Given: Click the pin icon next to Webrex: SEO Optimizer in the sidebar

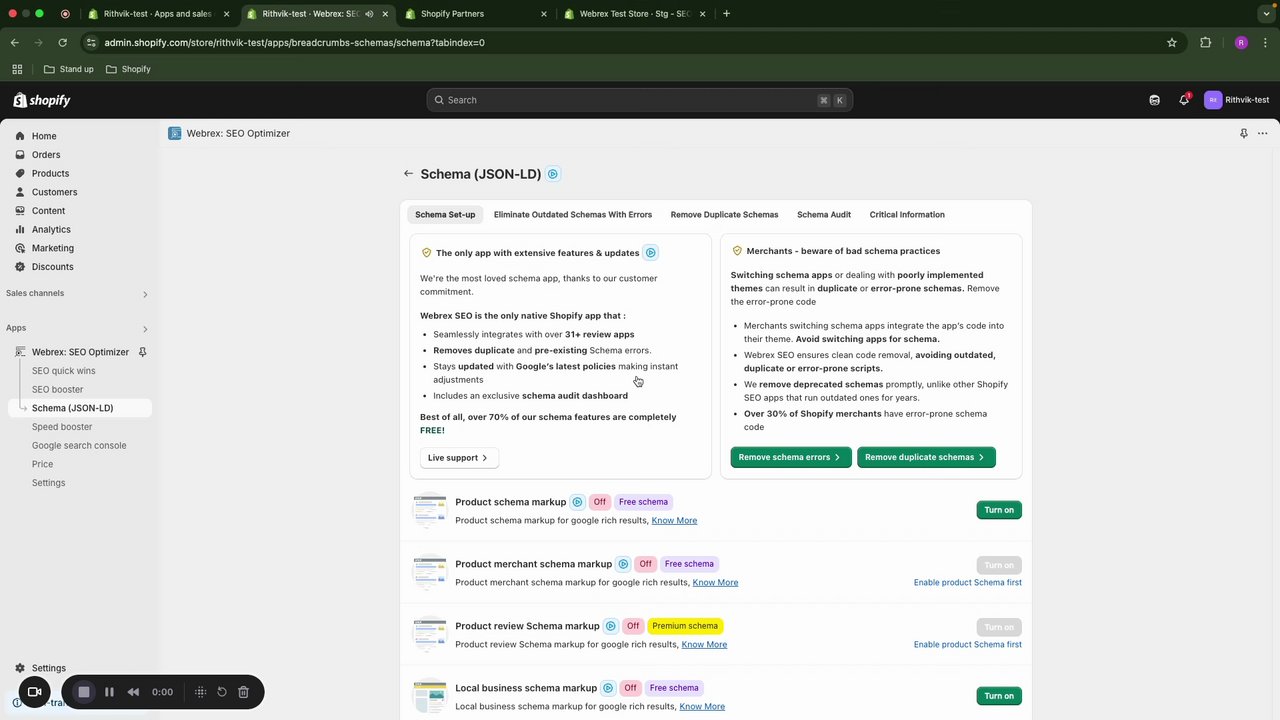Looking at the screenshot, I should coord(142,352).
